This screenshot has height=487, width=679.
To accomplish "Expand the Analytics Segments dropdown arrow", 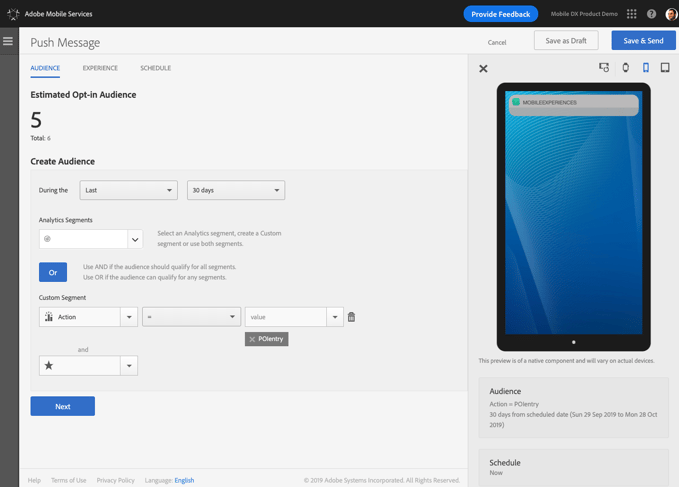I will pyautogui.click(x=135, y=239).
